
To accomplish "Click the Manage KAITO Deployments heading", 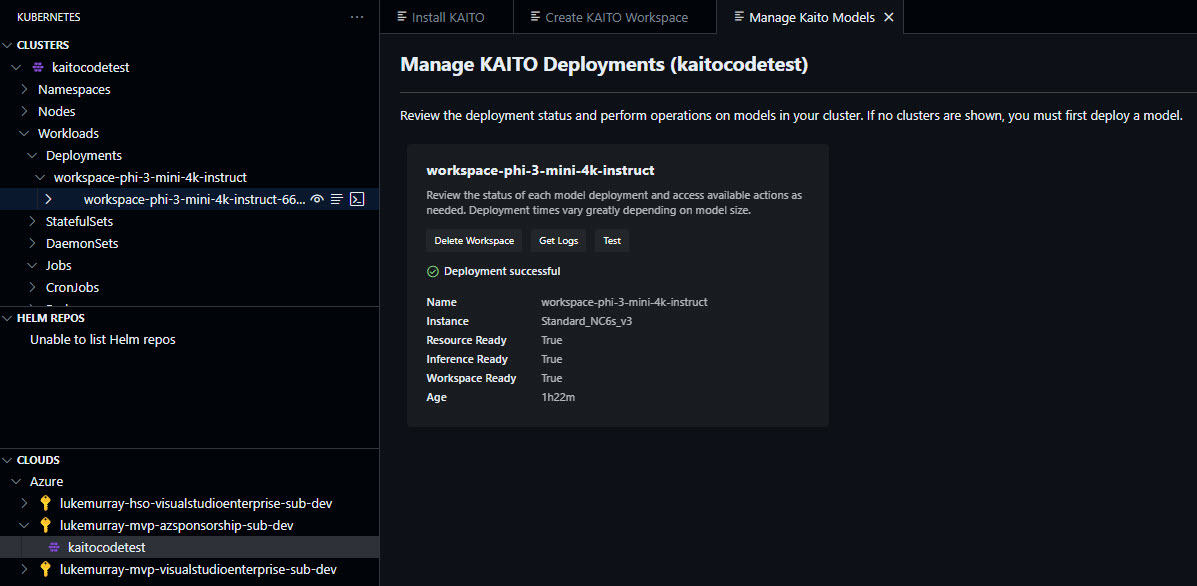I will (x=604, y=64).
